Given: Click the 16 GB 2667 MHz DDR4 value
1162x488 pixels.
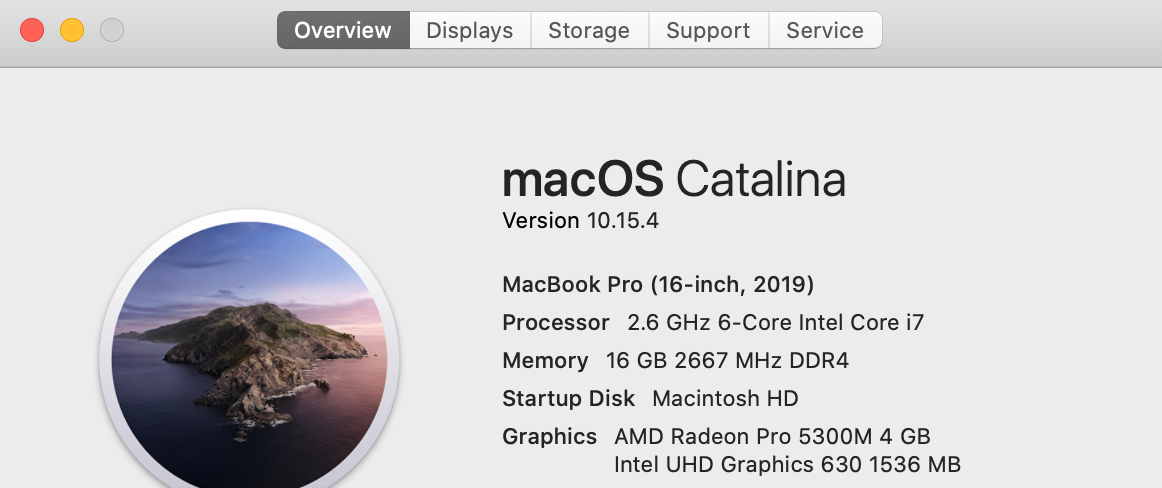Looking at the screenshot, I should pyautogui.click(x=727, y=361).
